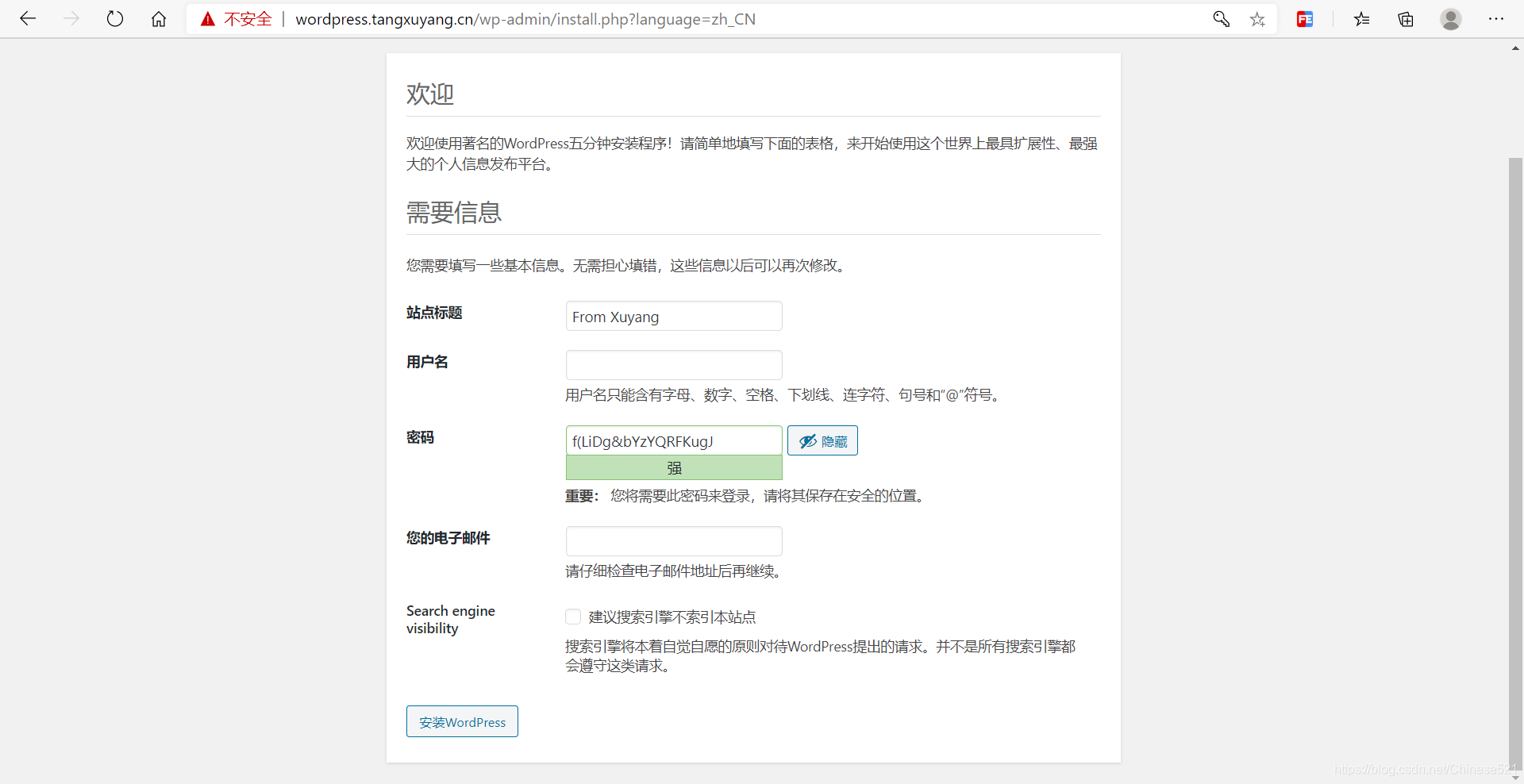Open the saved password key icon
The image size is (1524, 784).
[1221, 19]
